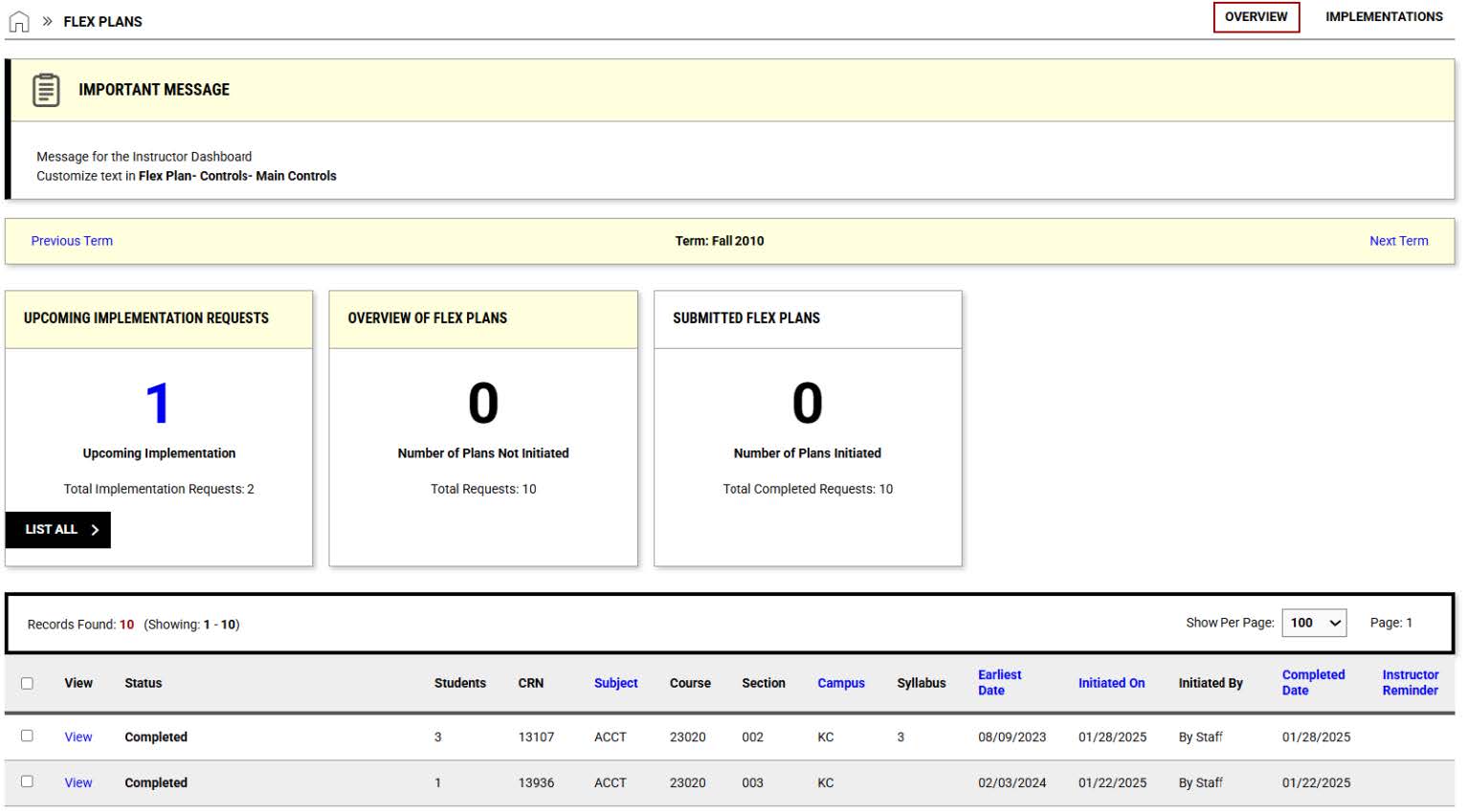Open View for the CRN 13107 record

78,736
